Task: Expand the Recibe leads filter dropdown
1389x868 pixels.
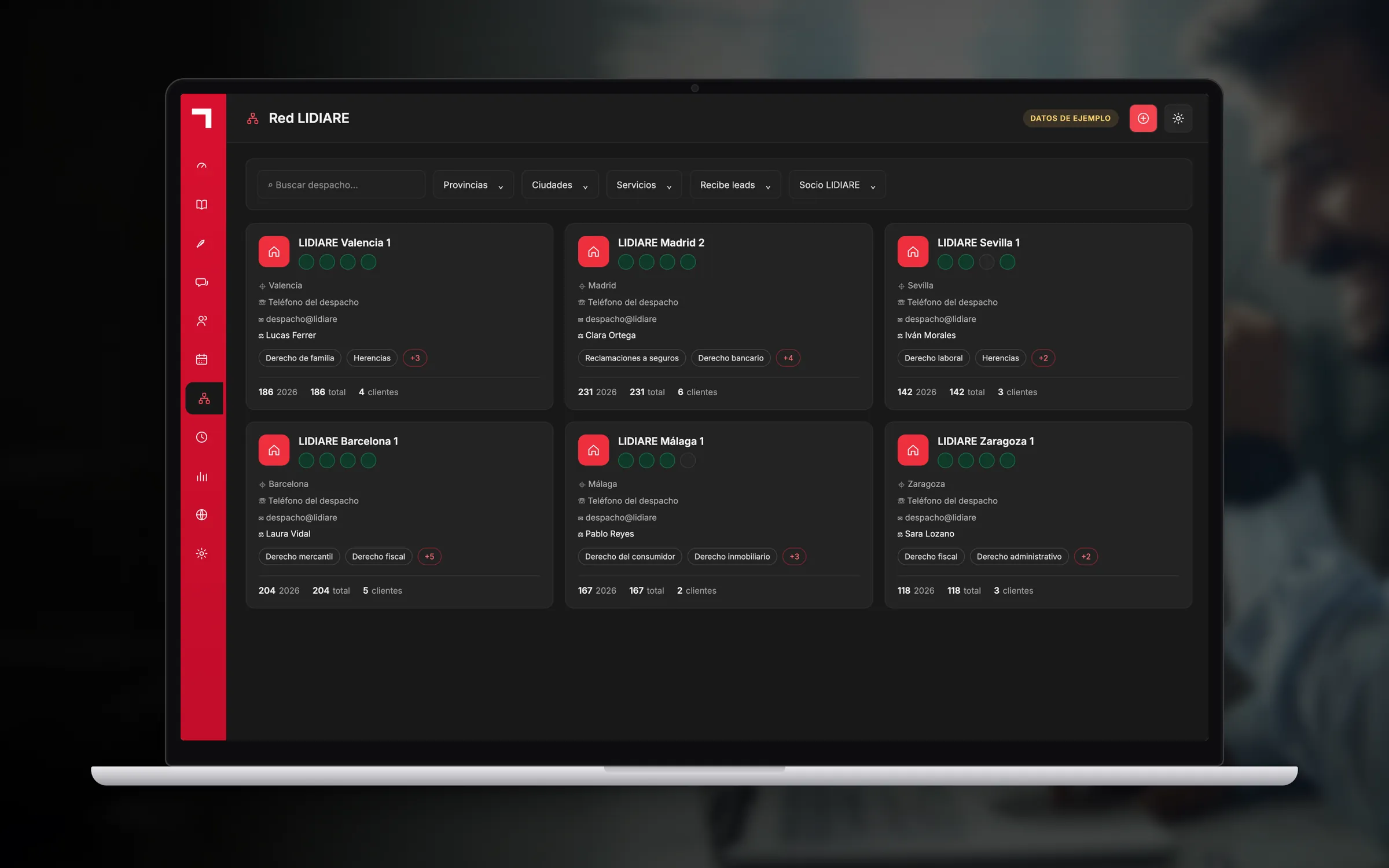Action: 735,185
